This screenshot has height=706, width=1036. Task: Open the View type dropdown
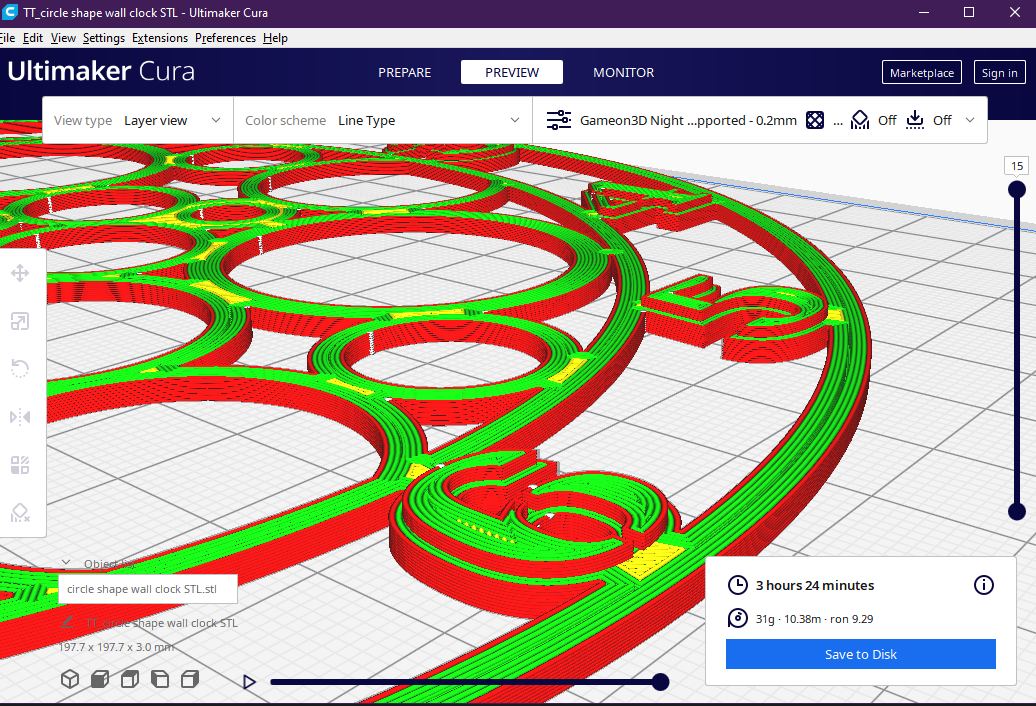click(137, 120)
